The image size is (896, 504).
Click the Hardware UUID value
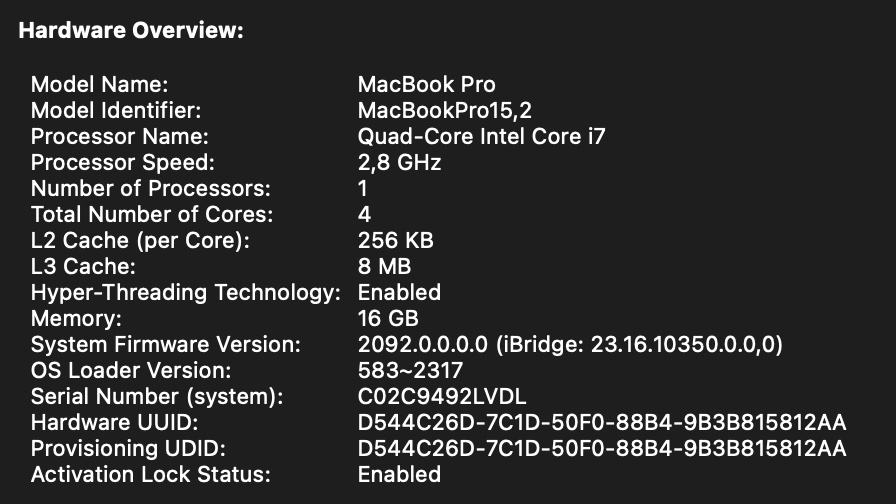tap(602, 422)
